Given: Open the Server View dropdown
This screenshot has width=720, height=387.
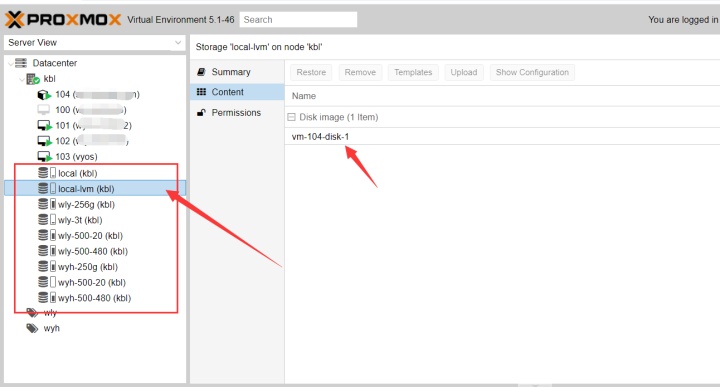Looking at the screenshot, I should click(x=177, y=43).
